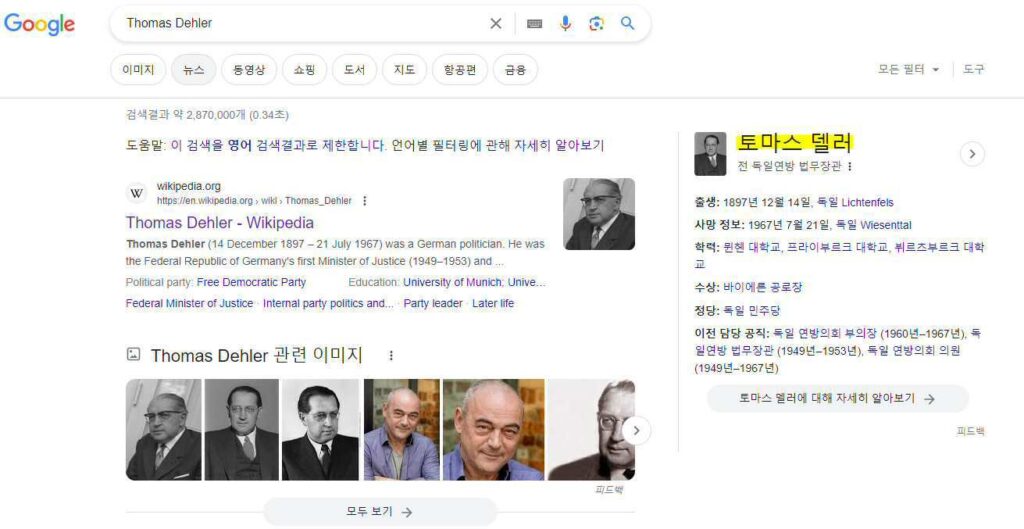This screenshot has width=1024, height=529.
Task: Click 피드백 below the image carousel
Action: (x=609, y=490)
